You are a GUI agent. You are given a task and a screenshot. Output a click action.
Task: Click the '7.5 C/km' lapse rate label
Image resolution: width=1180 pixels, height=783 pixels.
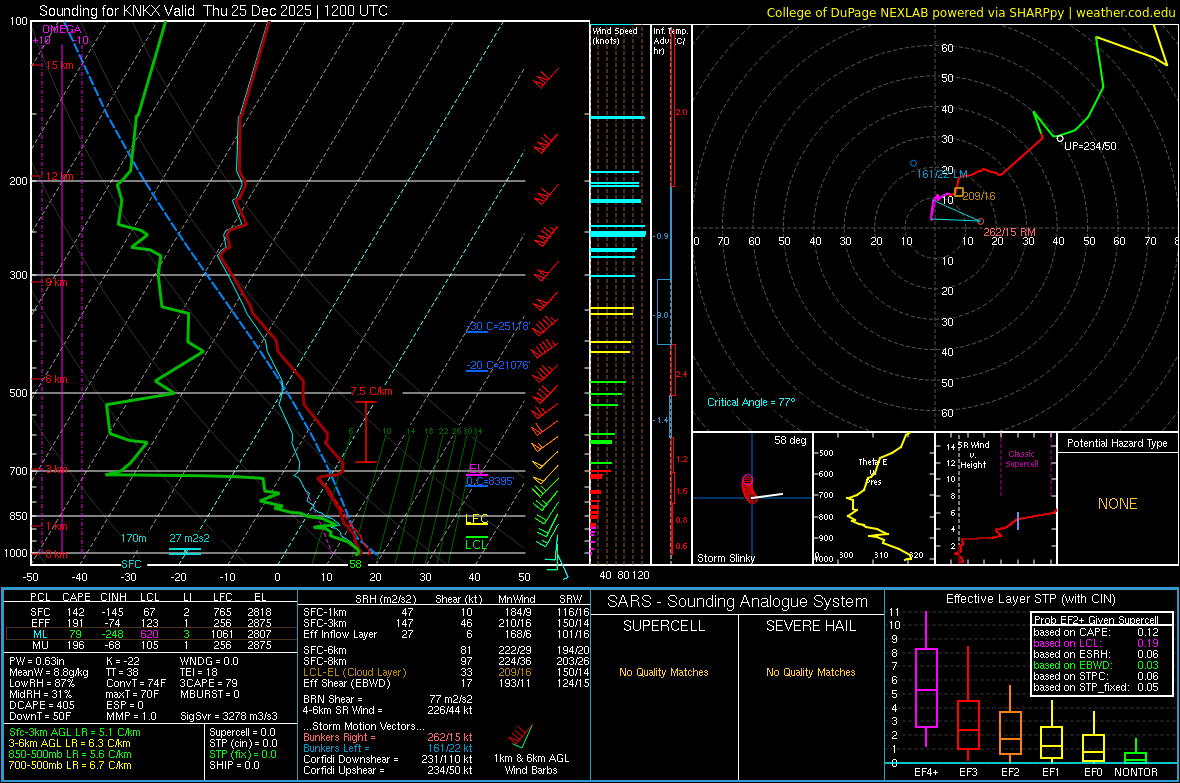coord(371,392)
